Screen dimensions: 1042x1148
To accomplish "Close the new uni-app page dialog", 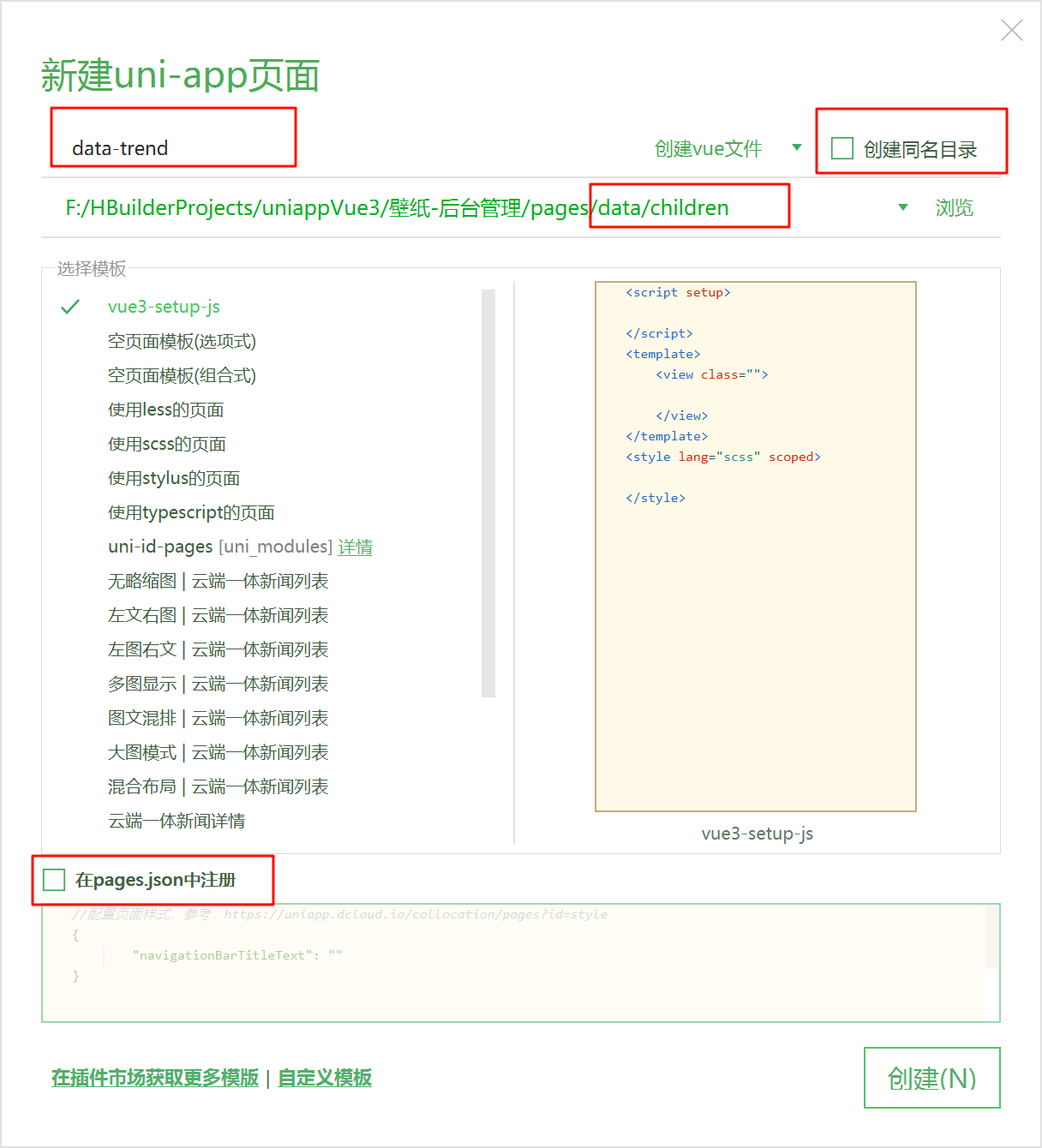I will 1012,31.
